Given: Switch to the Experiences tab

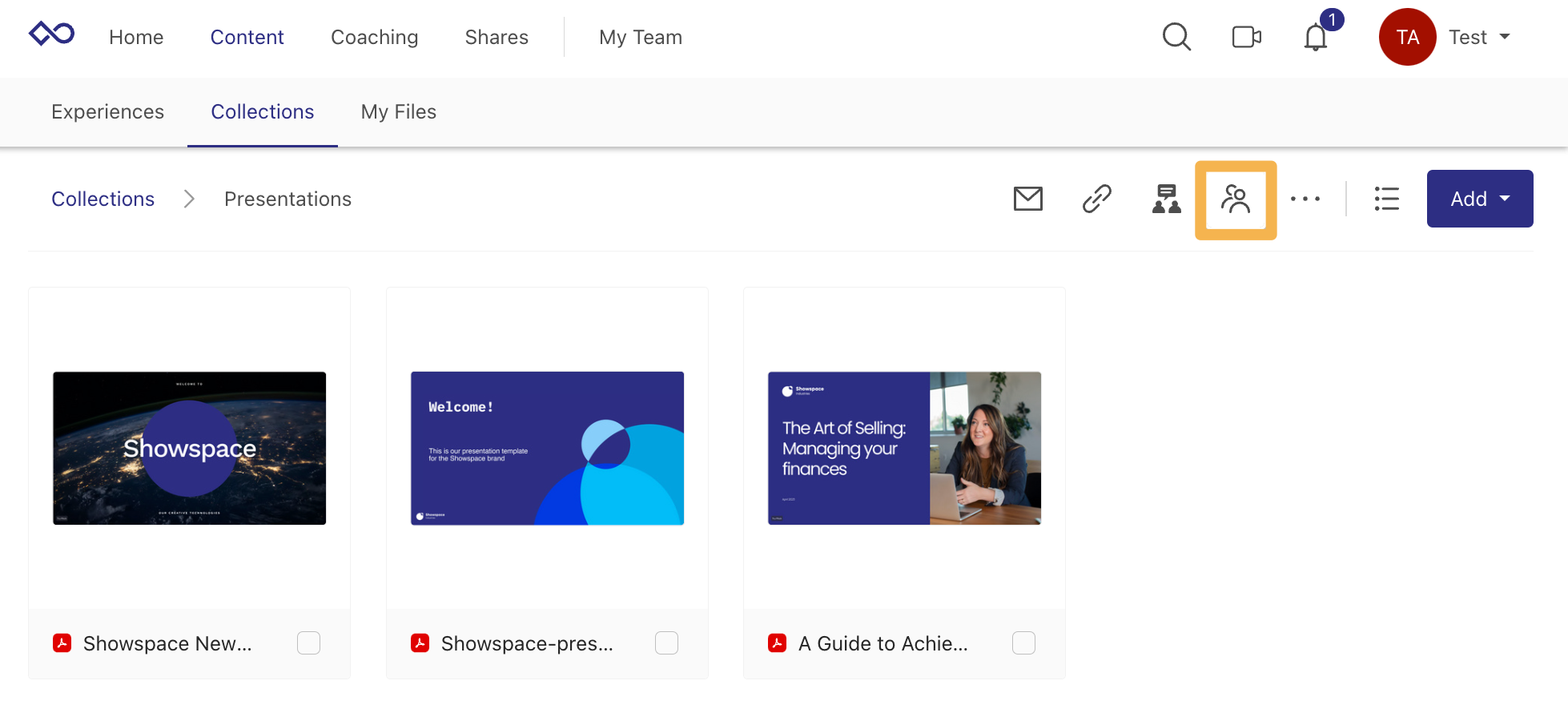Looking at the screenshot, I should 107,111.
